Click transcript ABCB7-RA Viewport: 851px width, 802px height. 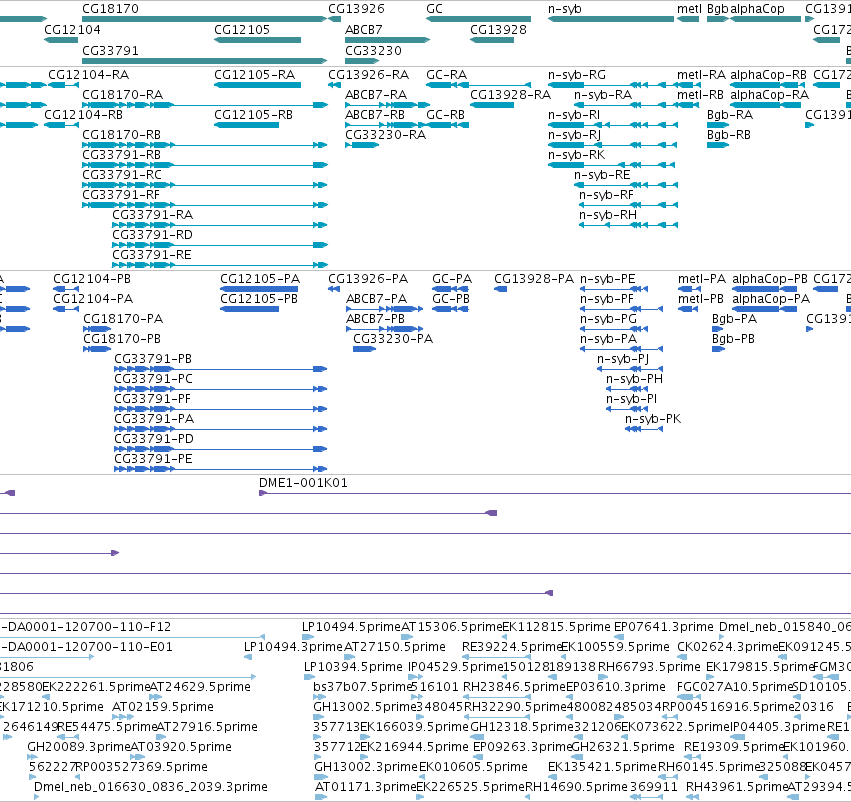[388, 105]
